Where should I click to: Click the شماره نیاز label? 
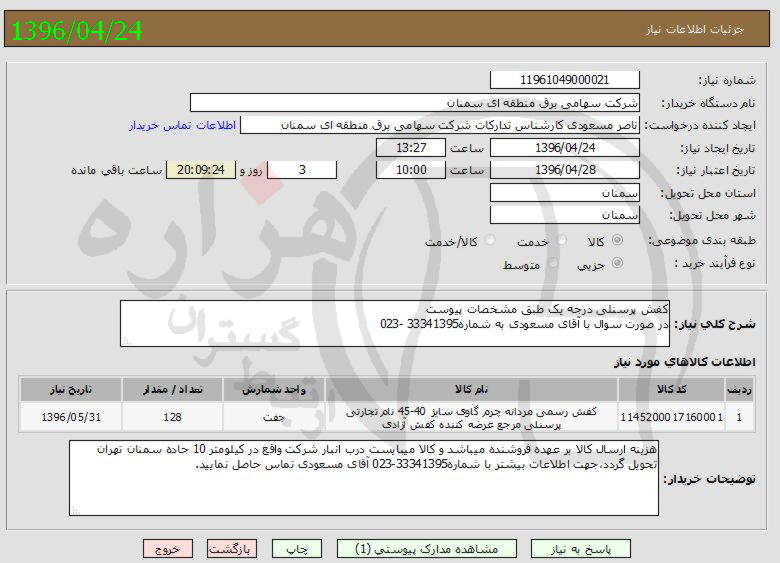pos(727,80)
